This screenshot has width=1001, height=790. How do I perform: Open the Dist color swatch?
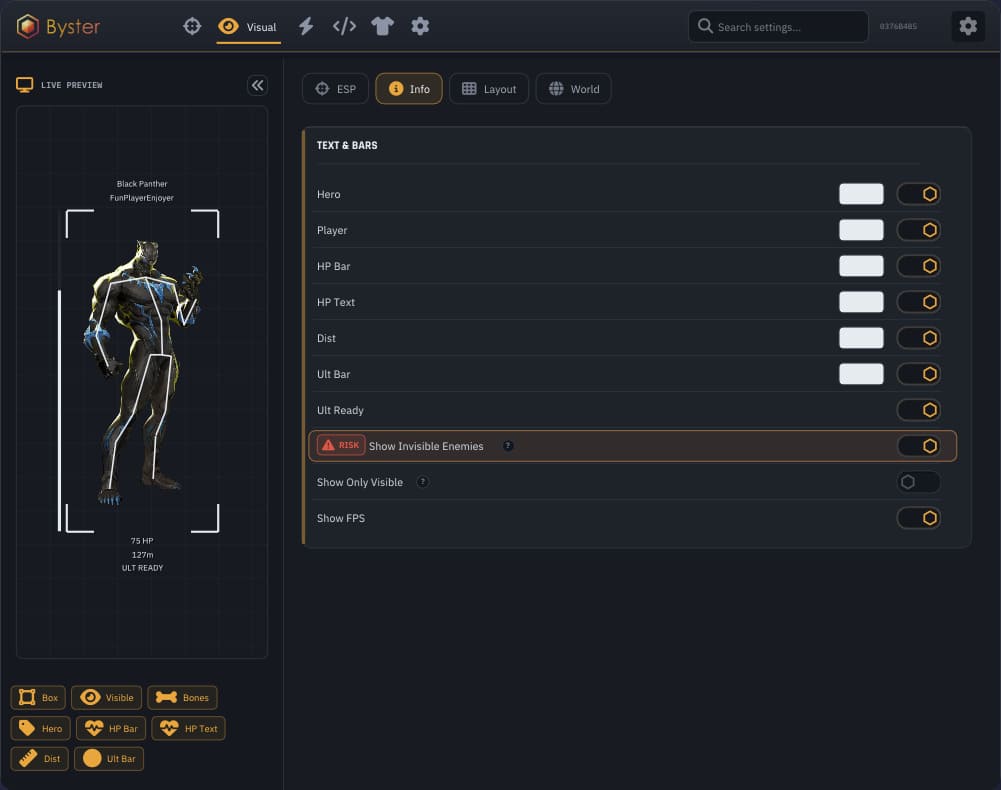(861, 338)
